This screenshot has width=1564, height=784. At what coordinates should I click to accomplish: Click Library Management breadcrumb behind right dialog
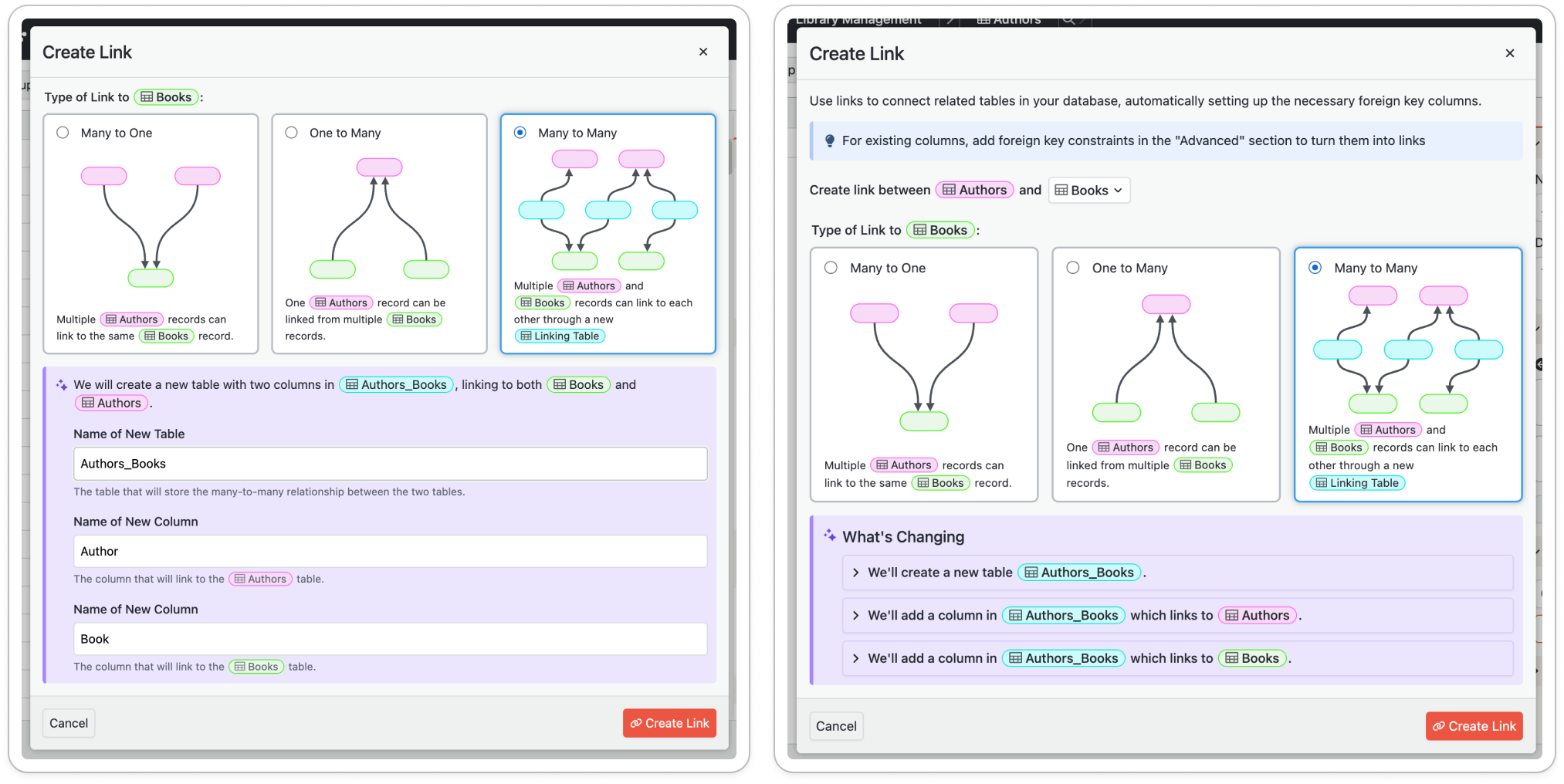point(858,20)
